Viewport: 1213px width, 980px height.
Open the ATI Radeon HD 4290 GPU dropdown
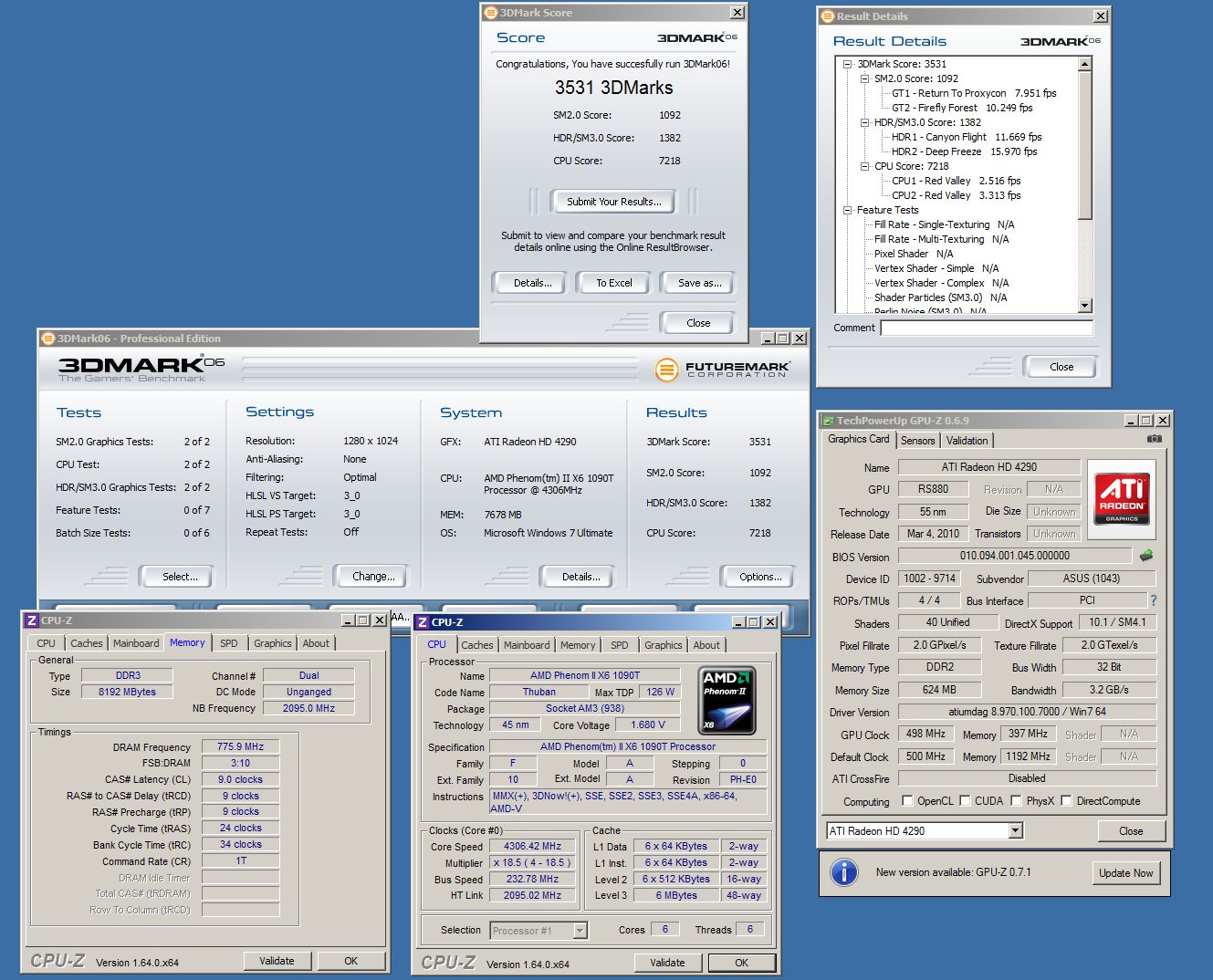1016,830
